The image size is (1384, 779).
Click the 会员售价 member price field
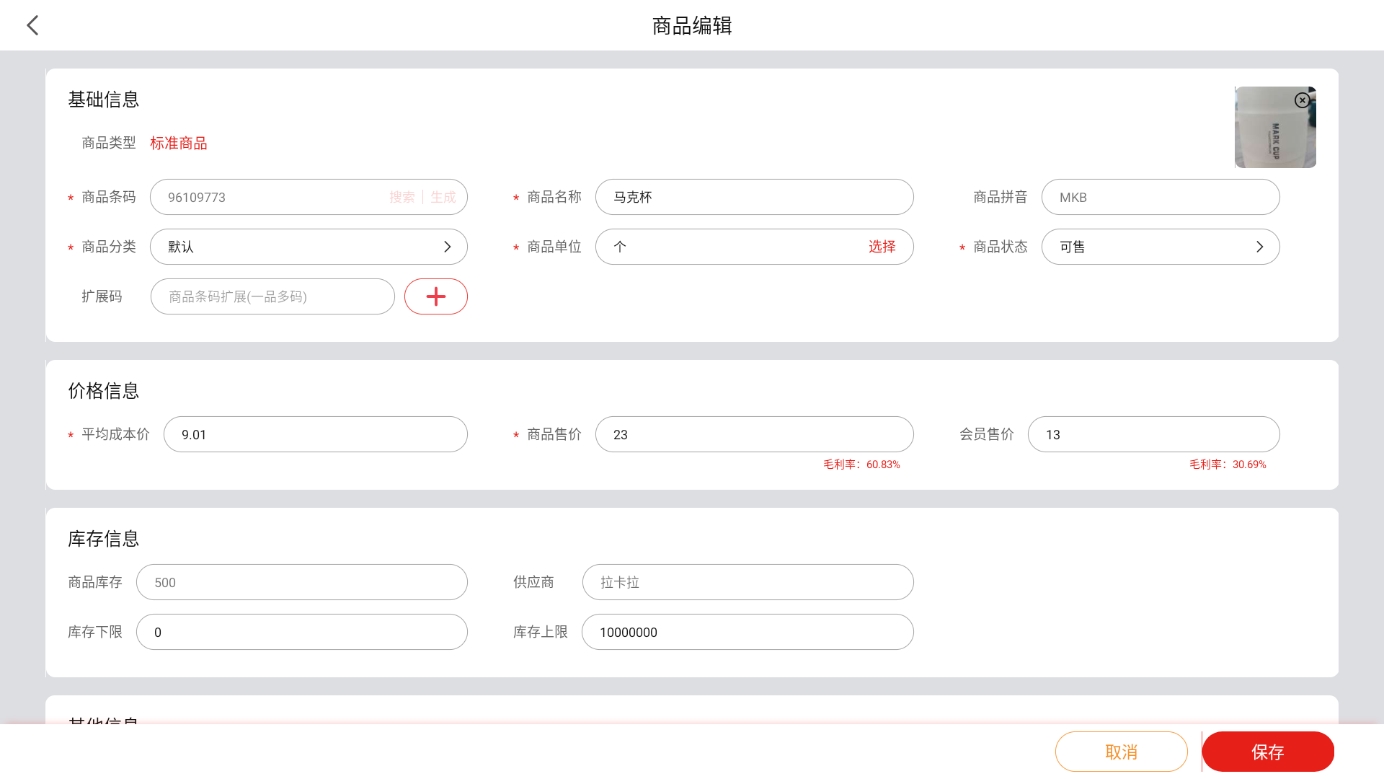[x=1153, y=435]
